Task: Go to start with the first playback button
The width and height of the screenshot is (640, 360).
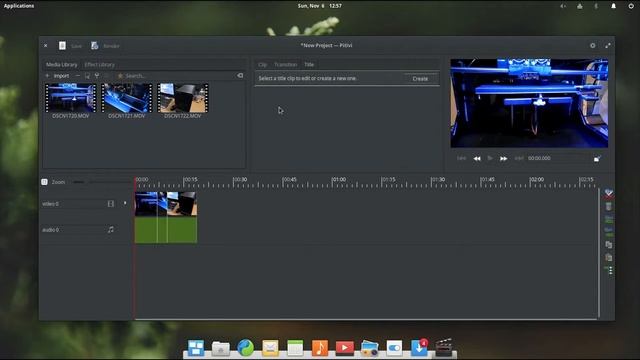Action: tap(461, 158)
